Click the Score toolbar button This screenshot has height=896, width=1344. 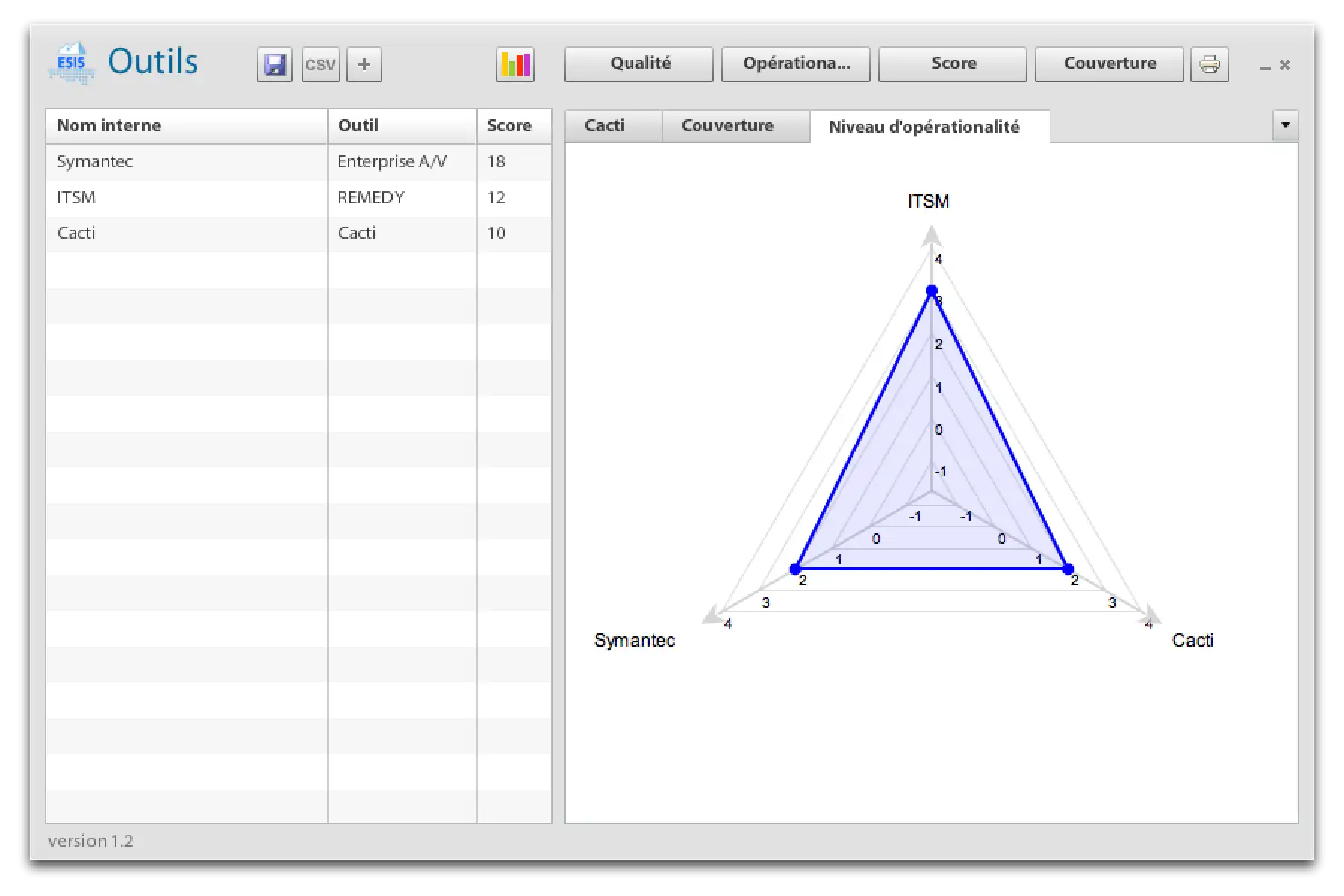pos(953,64)
